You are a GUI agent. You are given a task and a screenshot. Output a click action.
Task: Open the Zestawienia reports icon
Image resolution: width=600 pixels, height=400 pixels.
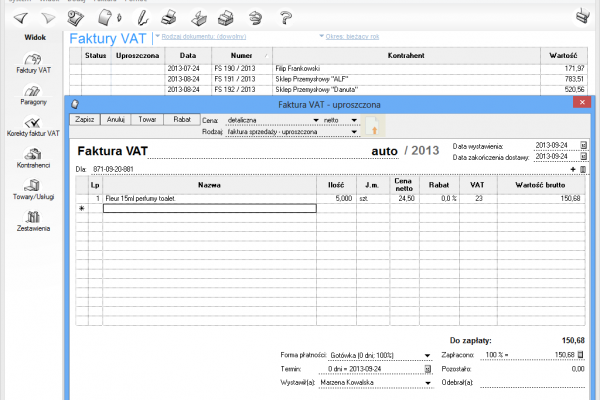point(33,221)
